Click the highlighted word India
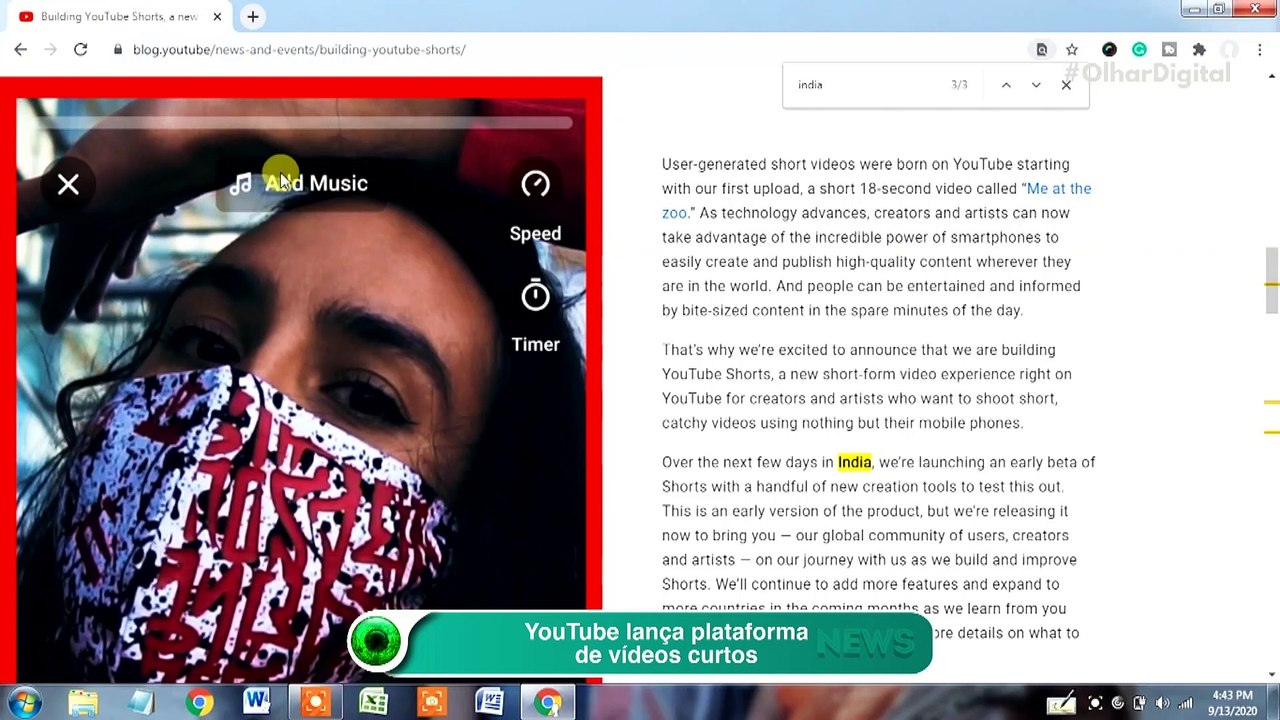This screenshot has height=720, width=1280. (854, 462)
